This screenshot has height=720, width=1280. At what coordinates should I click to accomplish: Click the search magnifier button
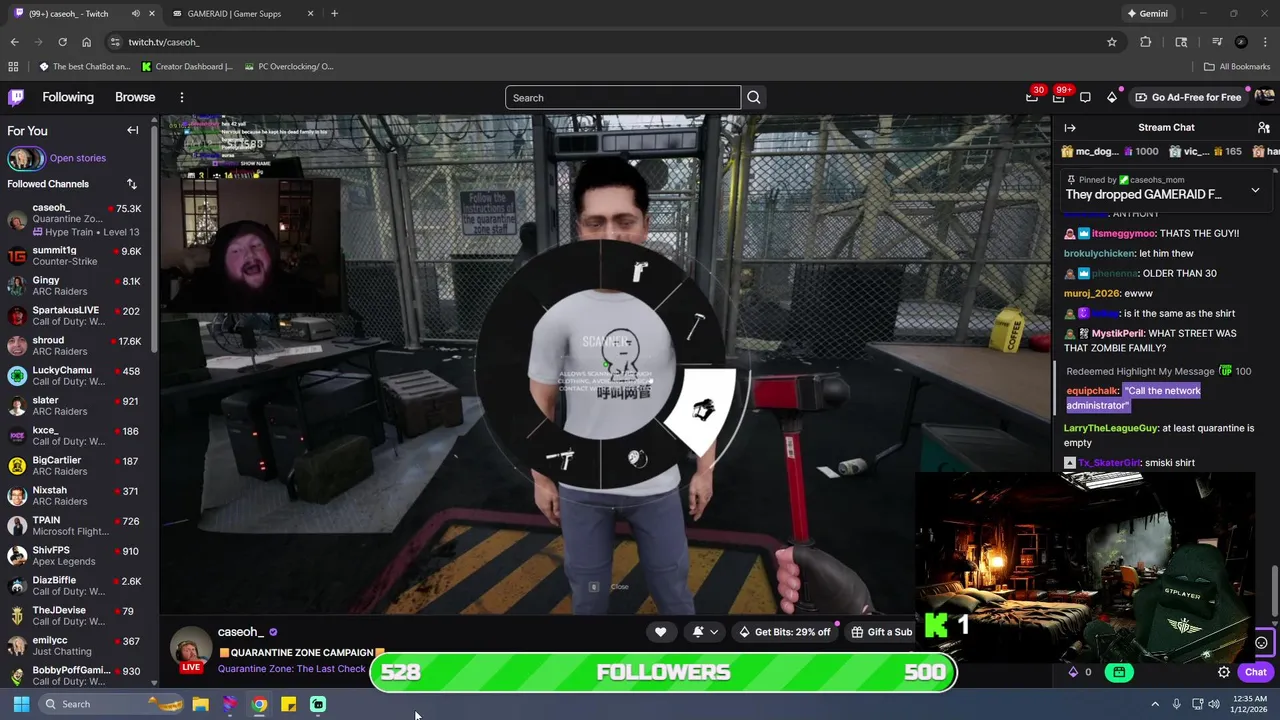tap(754, 97)
